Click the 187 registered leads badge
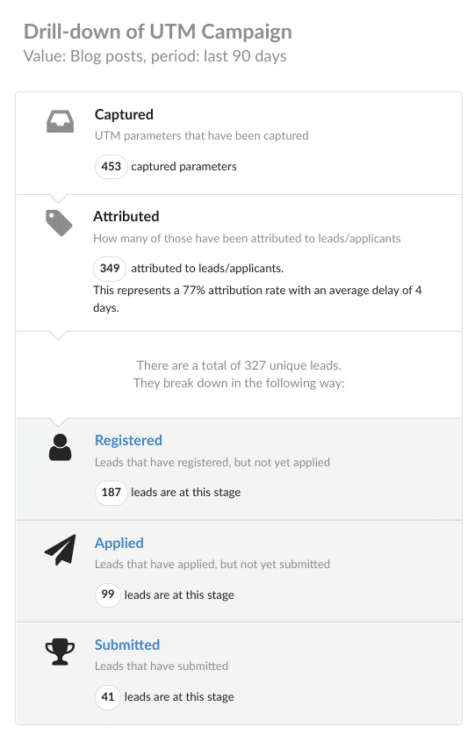 [x=111, y=492]
